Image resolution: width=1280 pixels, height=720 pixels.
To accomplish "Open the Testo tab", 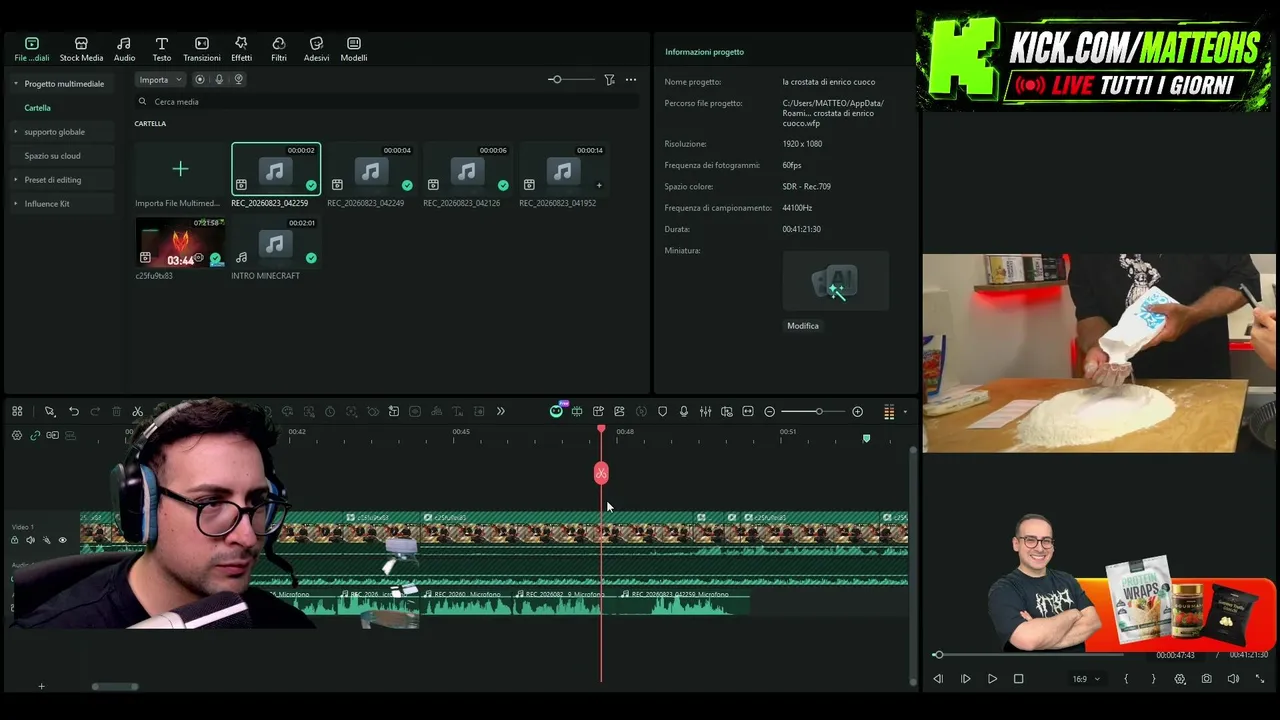I will [161, 49].
